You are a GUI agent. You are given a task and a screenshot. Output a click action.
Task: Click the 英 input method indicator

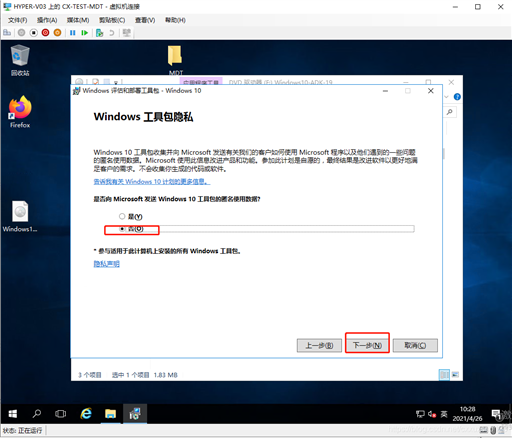tap(444, 414)
